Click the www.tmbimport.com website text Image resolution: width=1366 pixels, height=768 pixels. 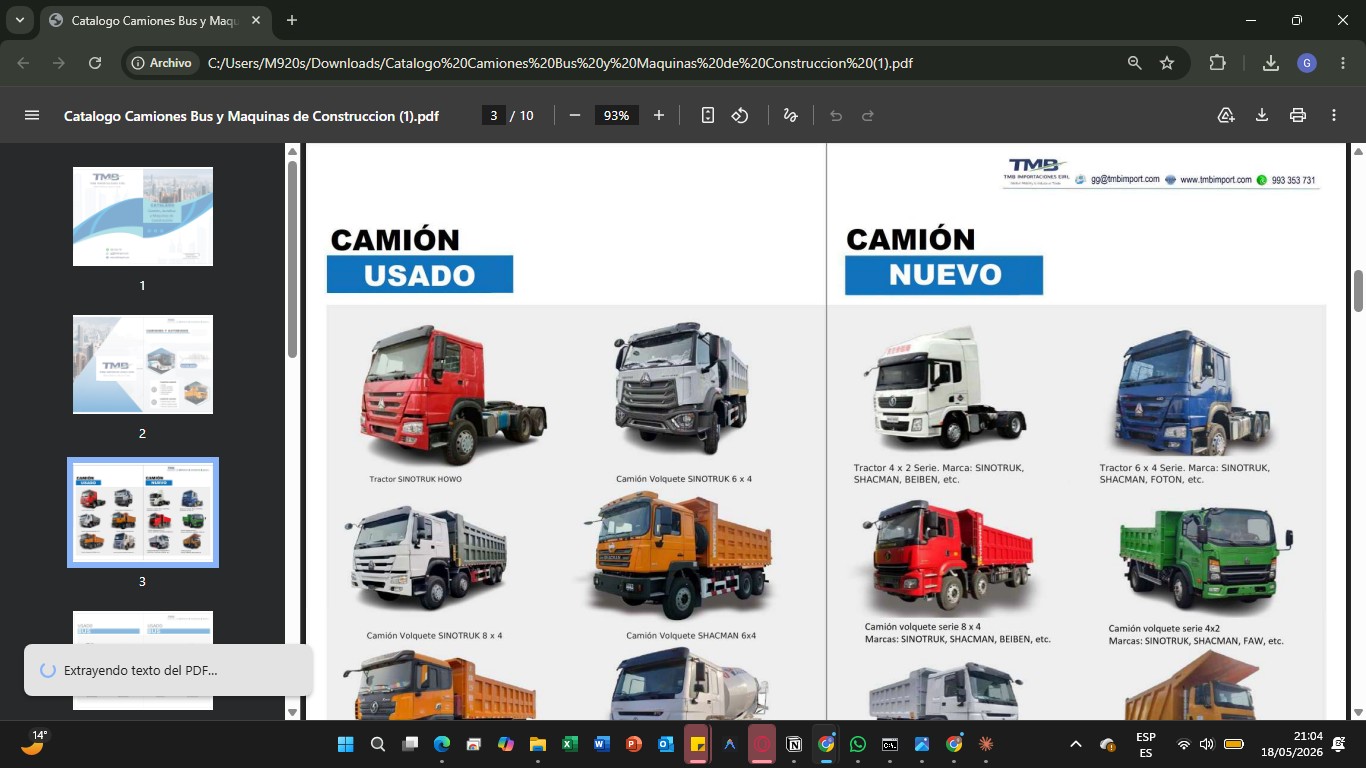coord(1215,180)
